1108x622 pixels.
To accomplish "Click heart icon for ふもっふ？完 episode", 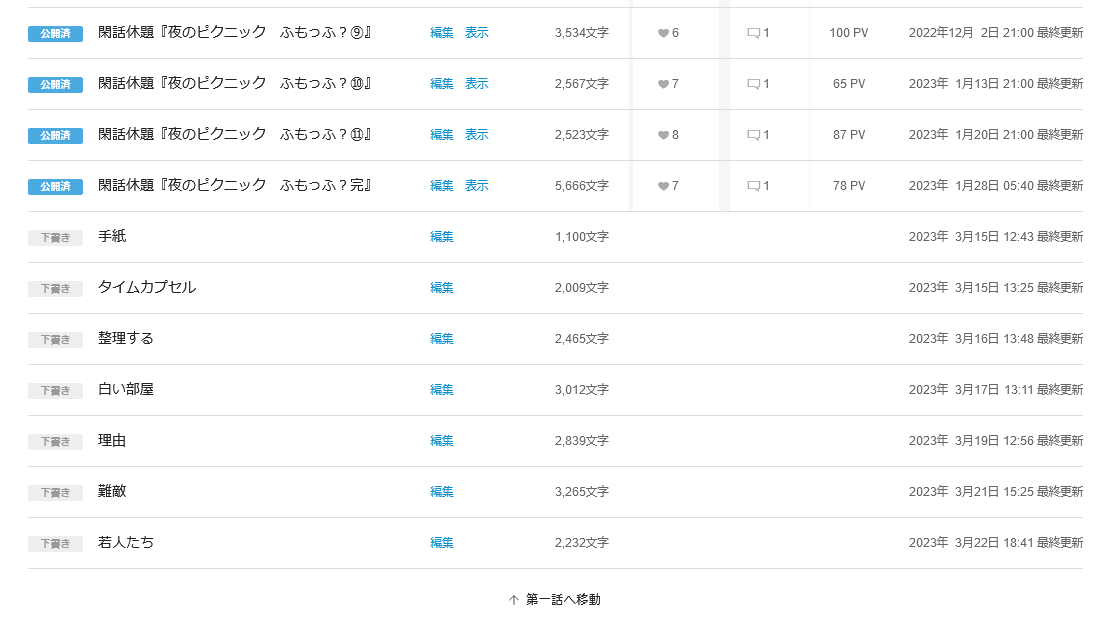I will (663, 186).
